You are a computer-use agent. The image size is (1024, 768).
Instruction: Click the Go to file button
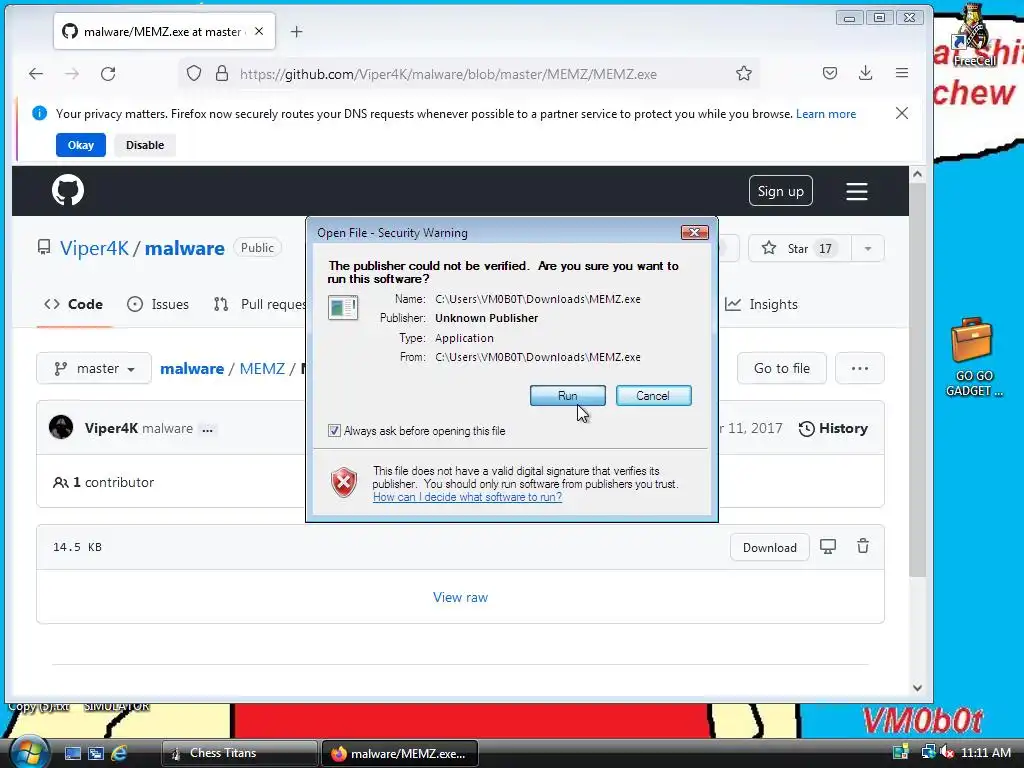tap(782, 368)
